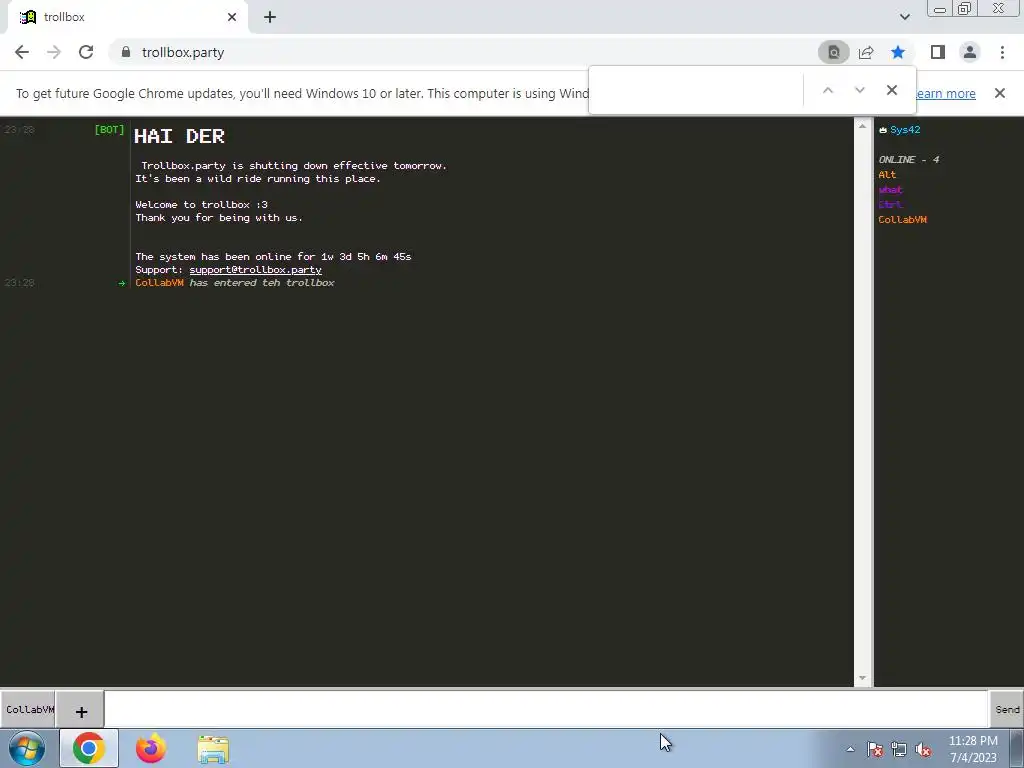This screenshot has width=1024, height=768.
Task: Open a new browser tab
Action: pyautogui.click(x=270, y=17)
